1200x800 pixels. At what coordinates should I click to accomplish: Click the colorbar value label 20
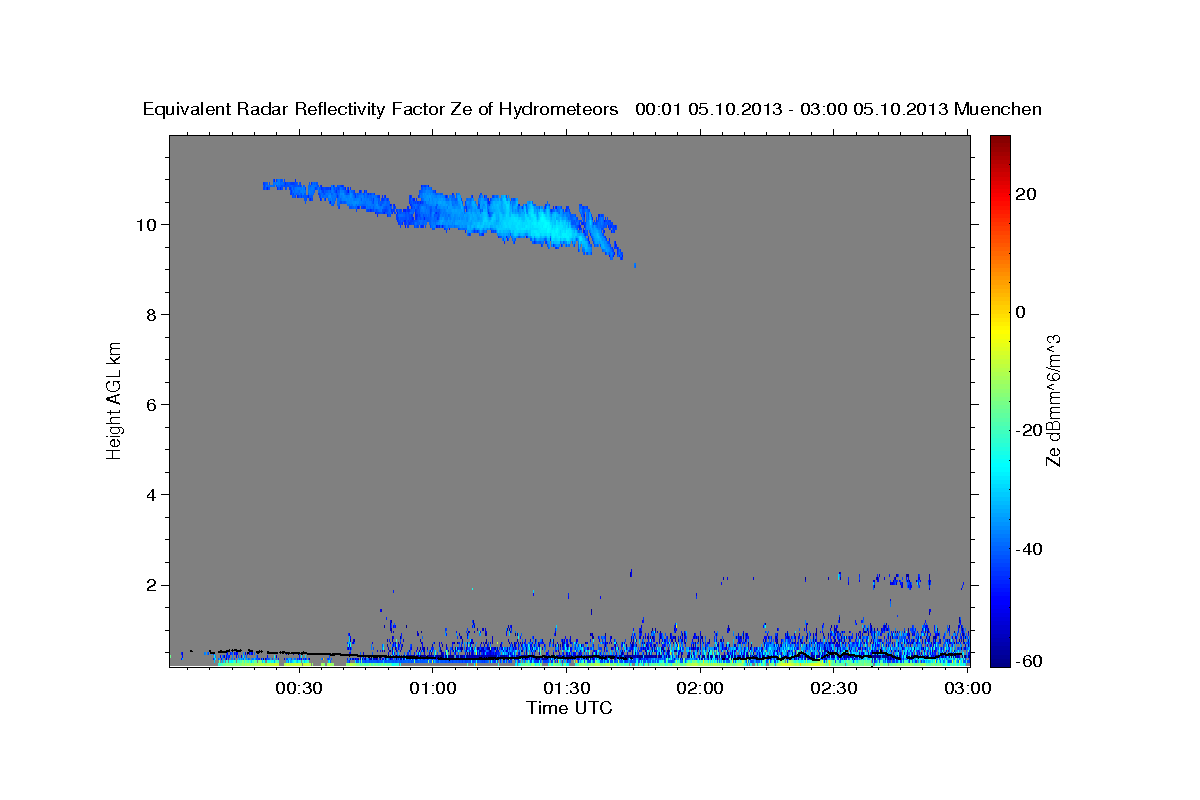coord(1027,194)
